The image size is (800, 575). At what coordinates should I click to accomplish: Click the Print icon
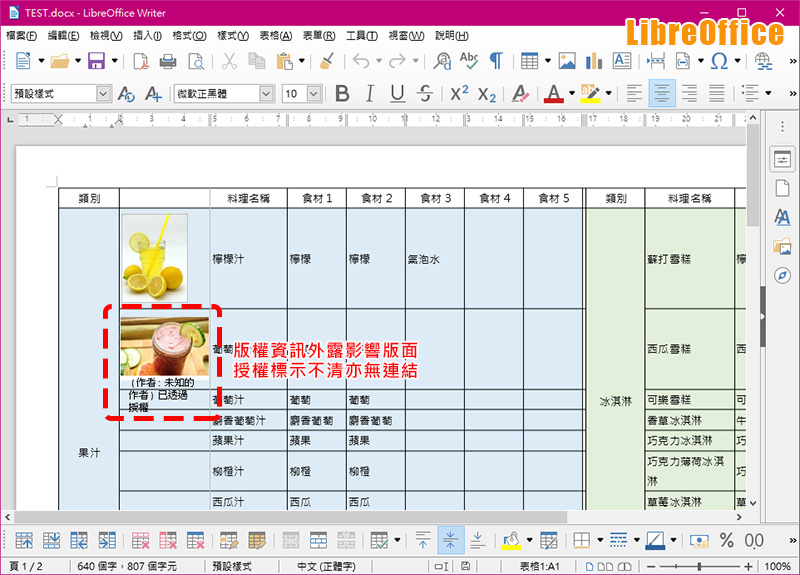(x=168, y=61)
